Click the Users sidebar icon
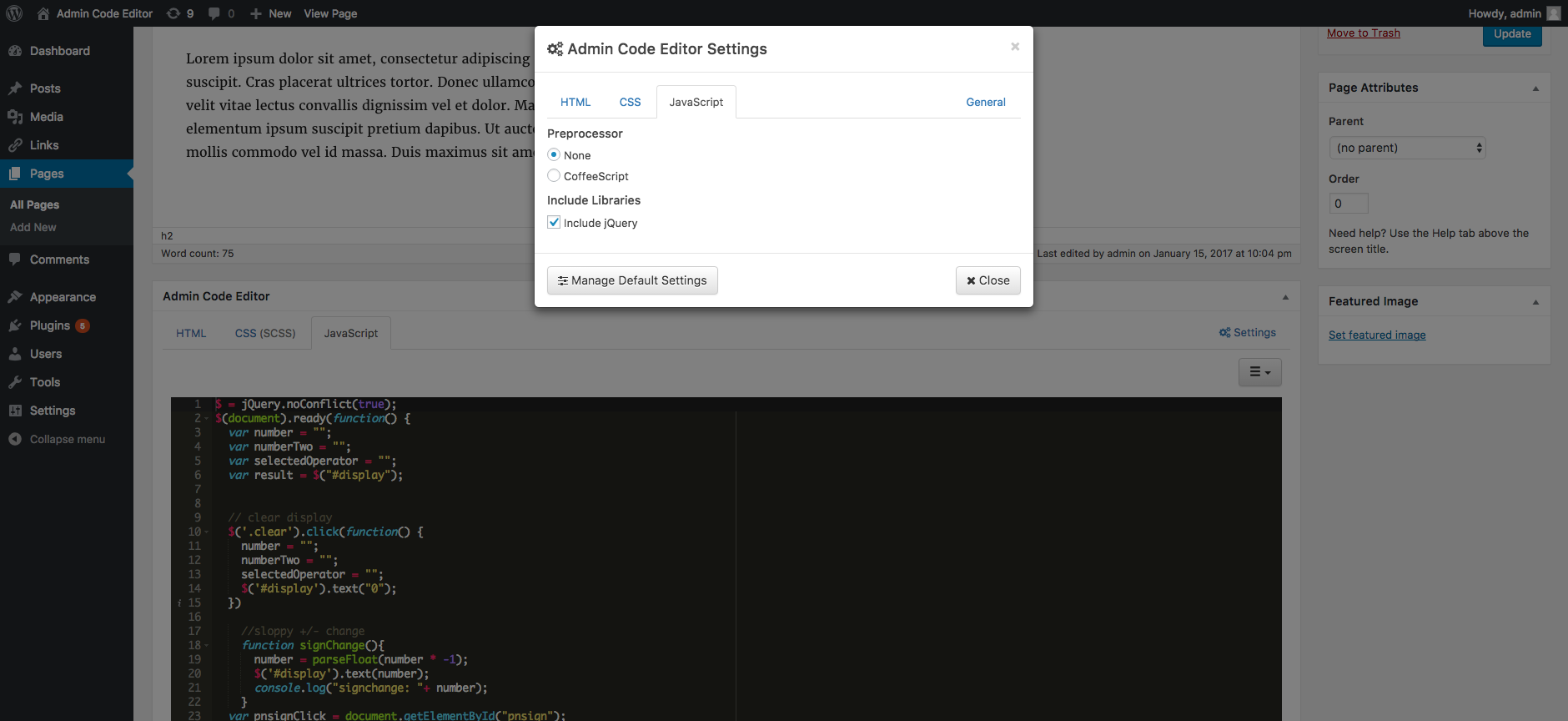 (x=15, y=354)
